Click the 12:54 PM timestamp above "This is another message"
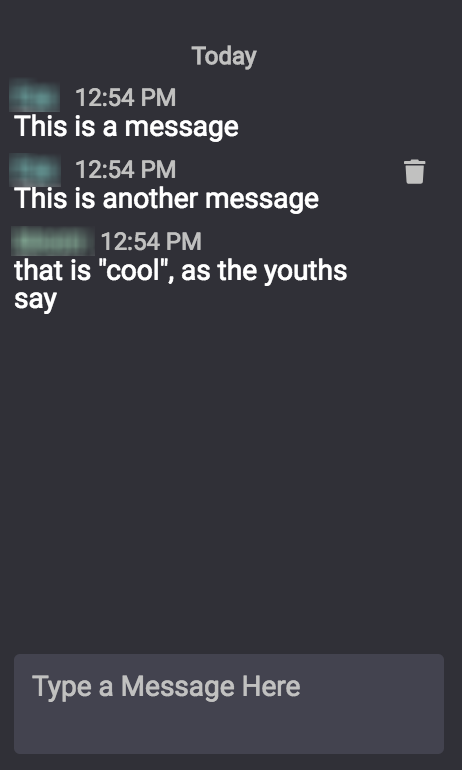Viewport: 462px width, 770px height. click(125, 170)
